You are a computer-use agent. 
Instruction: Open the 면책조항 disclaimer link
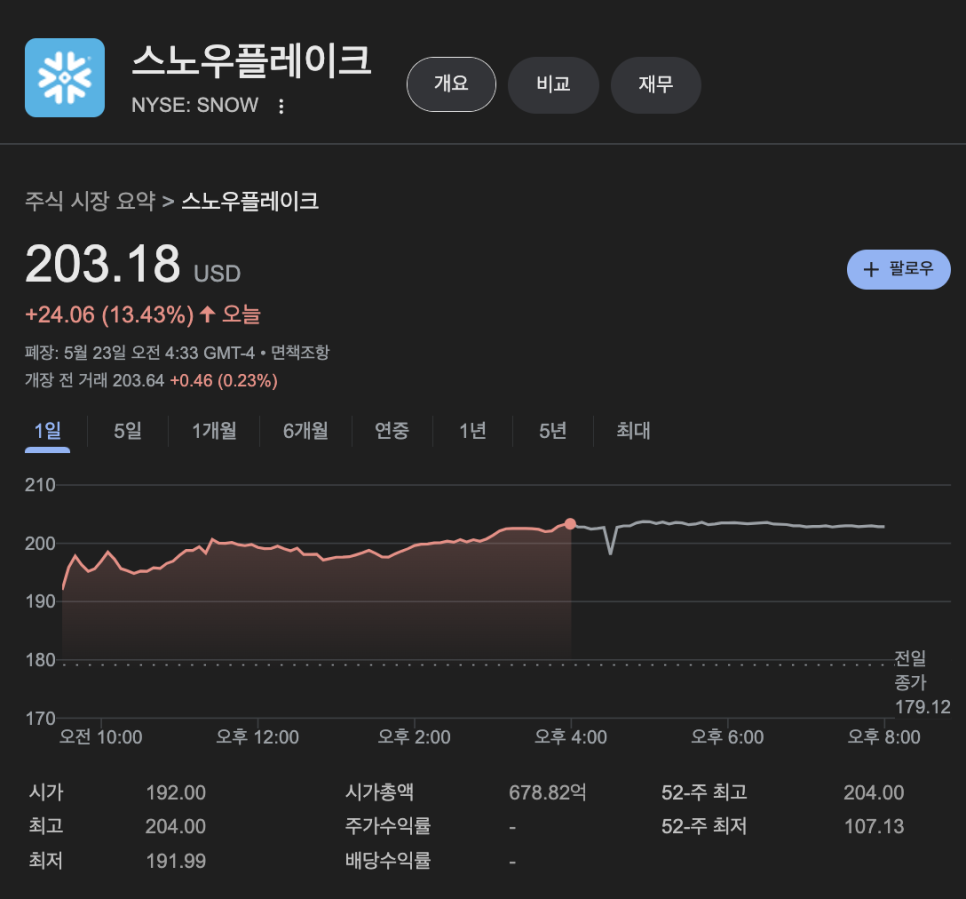[x=300, y=352]
